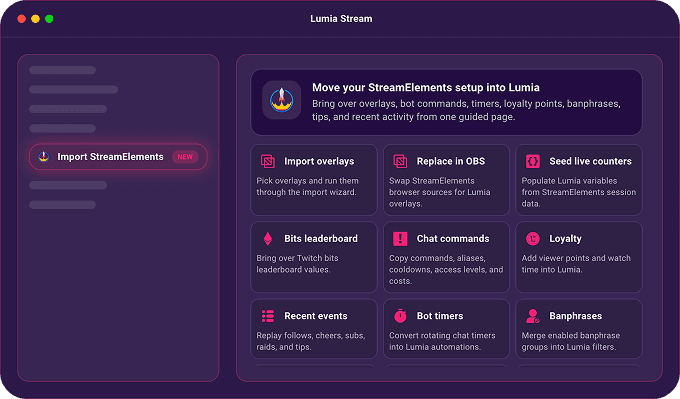
Task: Close the Lumia Stream window
Action: pyautogui.click(x=21, y=19)
